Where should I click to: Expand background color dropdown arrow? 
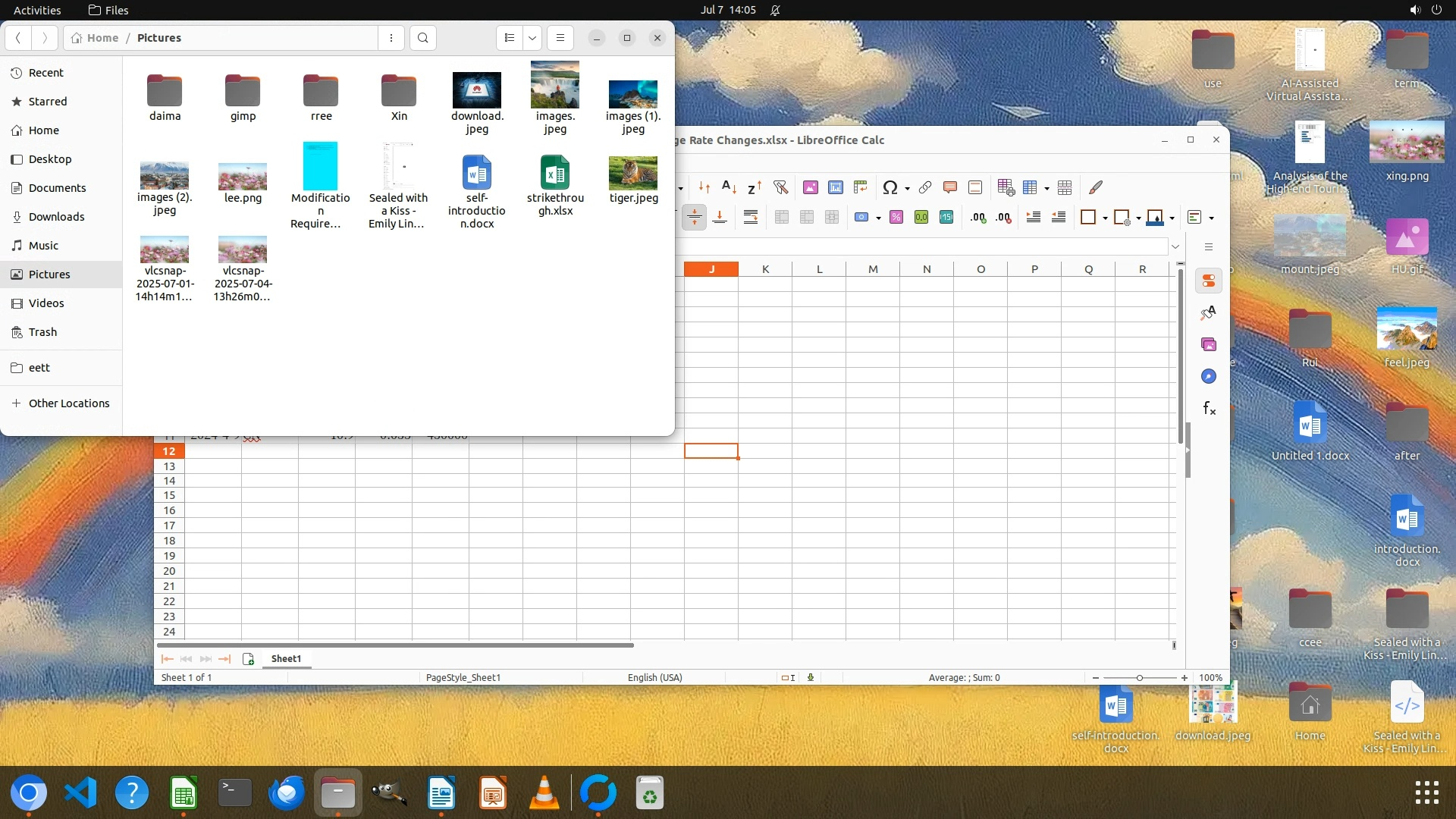(x=1172, y=218)
